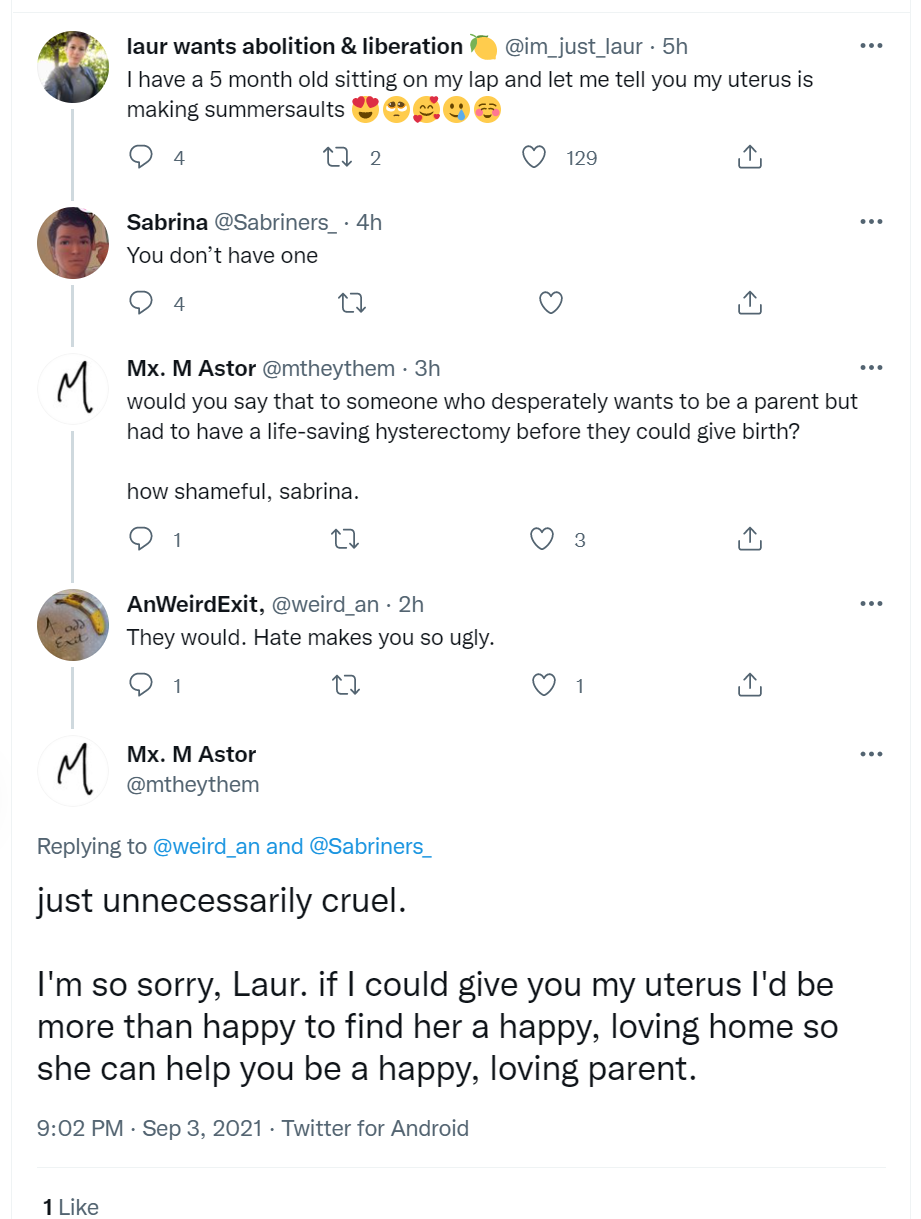Screen dimensions: 921x1219
Task: Reply to laur's 5 month old tweet
Action: coord(142,157)
